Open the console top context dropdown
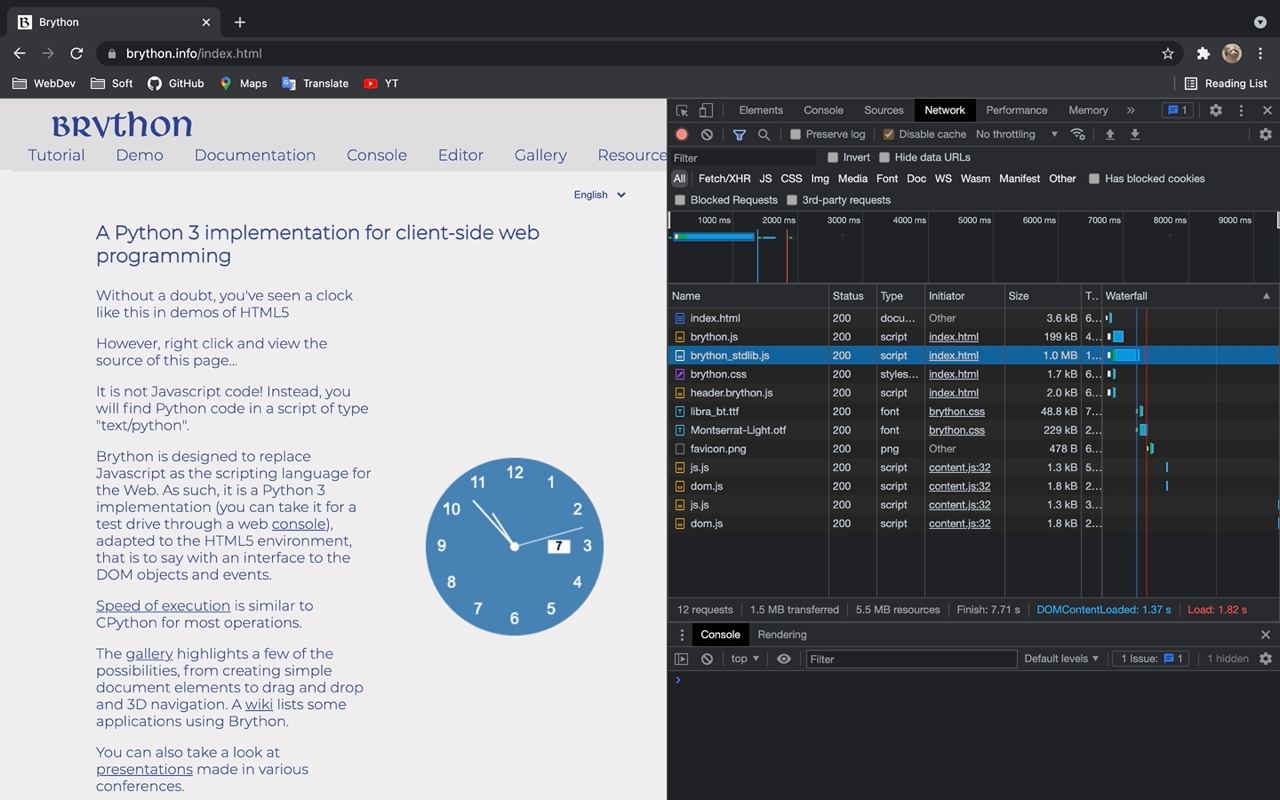This screenshot has height=800, width=1280. coord(745,659)
